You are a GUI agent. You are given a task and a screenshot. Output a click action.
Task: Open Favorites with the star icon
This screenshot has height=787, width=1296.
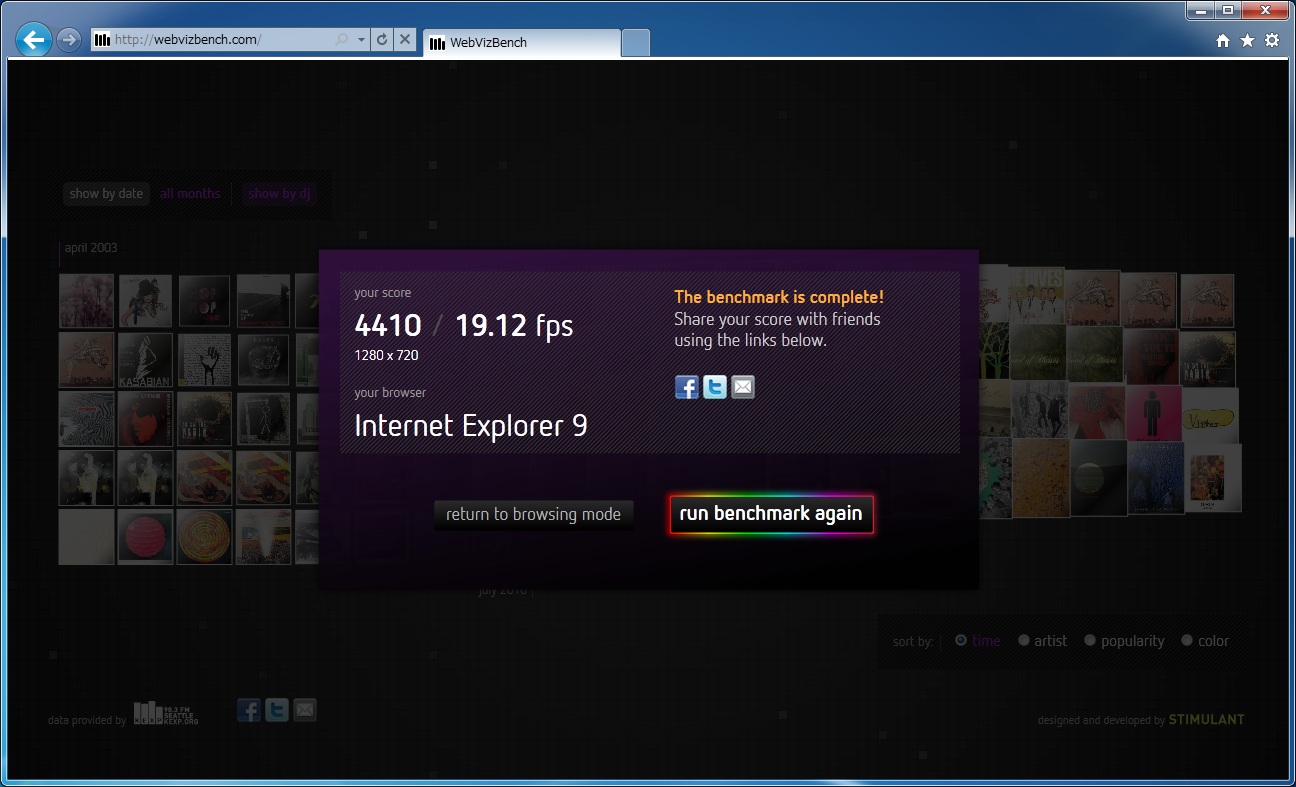click(1247, 41)
